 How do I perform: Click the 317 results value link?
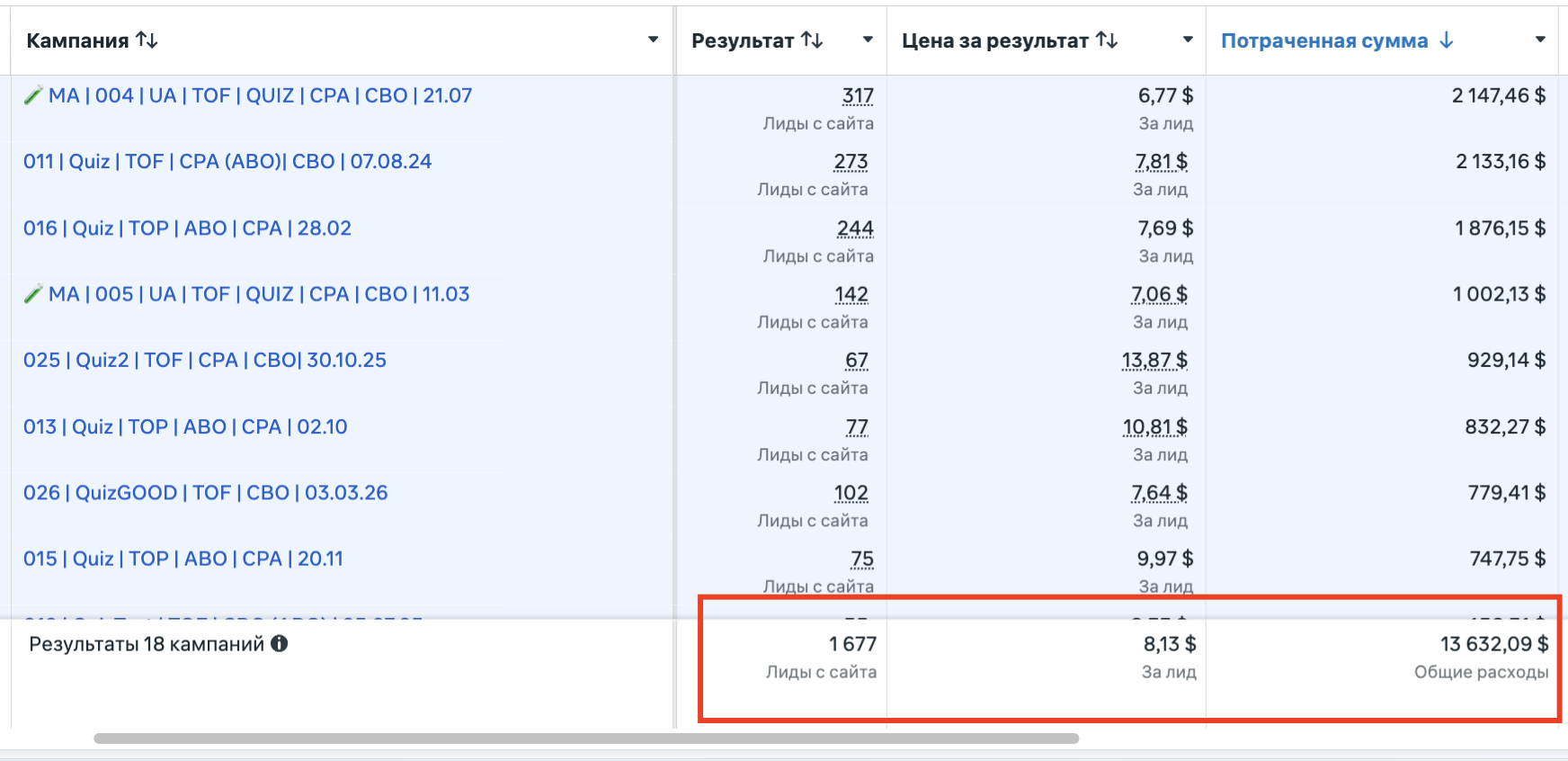858,96
